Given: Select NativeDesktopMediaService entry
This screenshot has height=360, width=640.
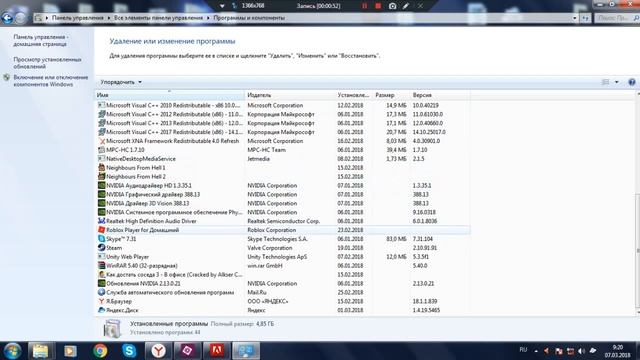Looking at the screenshot, I should 282,159.
